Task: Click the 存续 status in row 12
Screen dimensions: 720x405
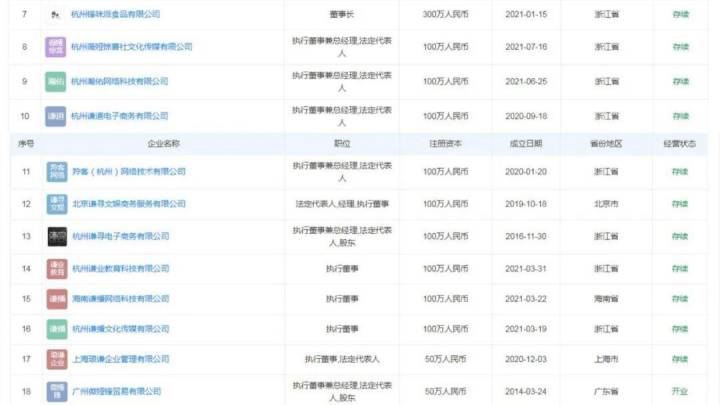Action: pyautogui.click(x=680, y=203)
